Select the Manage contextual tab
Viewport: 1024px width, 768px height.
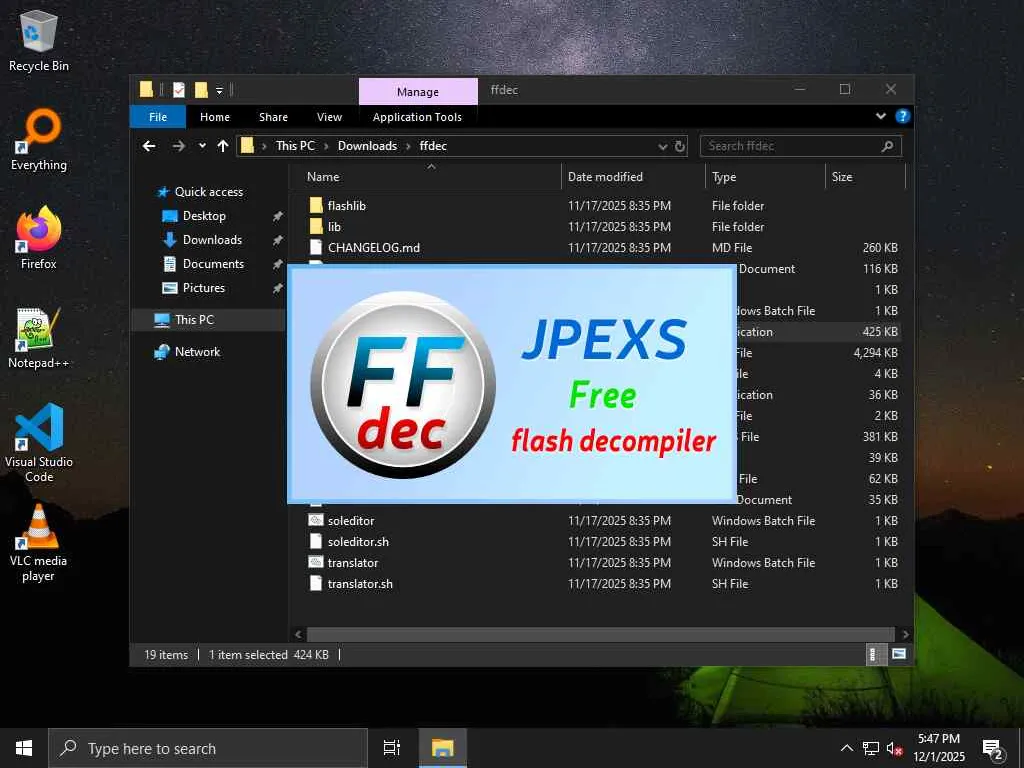pos(418,91)
